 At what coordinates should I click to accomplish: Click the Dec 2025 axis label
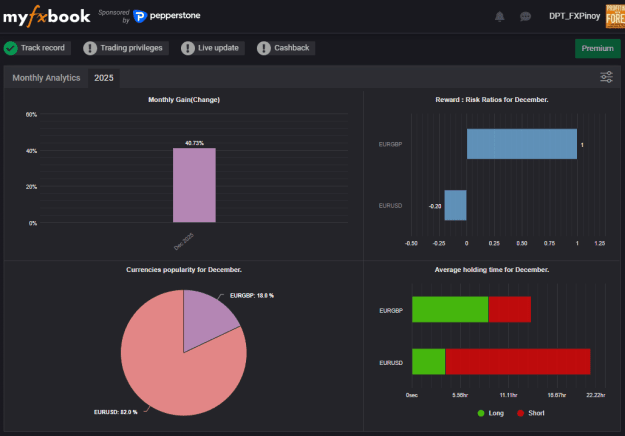[x=184, y=241]
